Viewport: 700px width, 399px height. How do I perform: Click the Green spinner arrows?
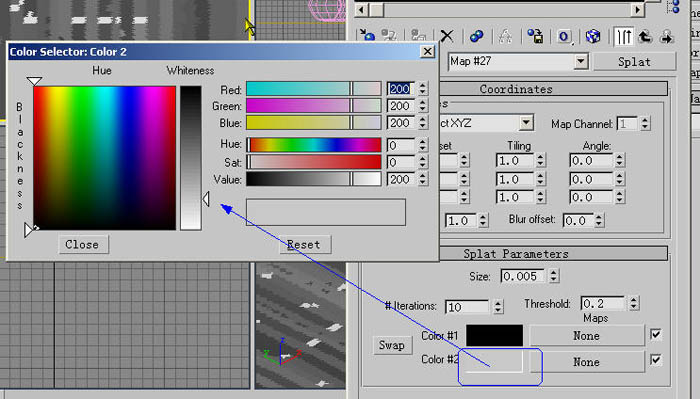pyautogui.click(x=423, y=106)
